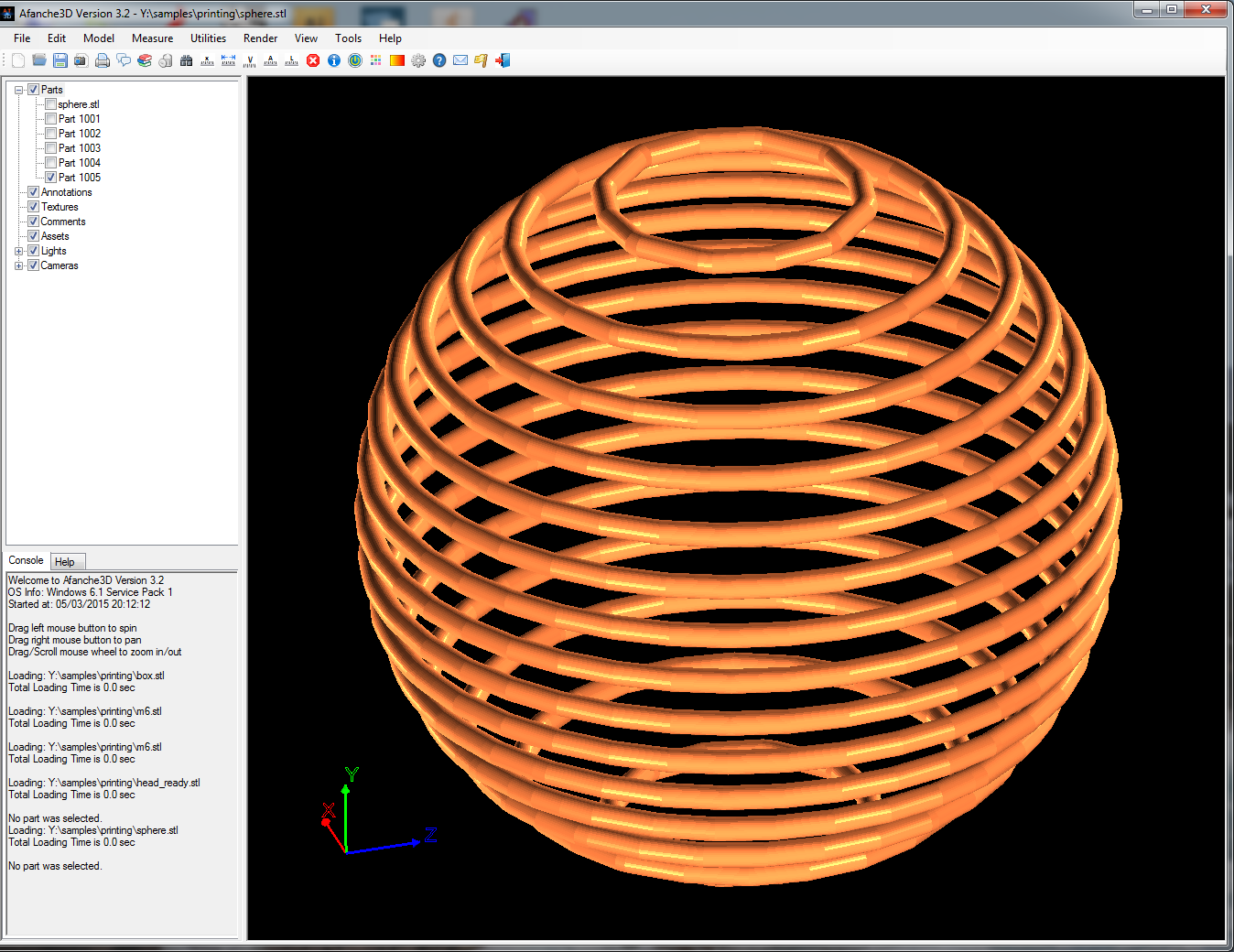Open settings with the gear icon
This screenshot has height=952, width=1234.
point(418,60)
